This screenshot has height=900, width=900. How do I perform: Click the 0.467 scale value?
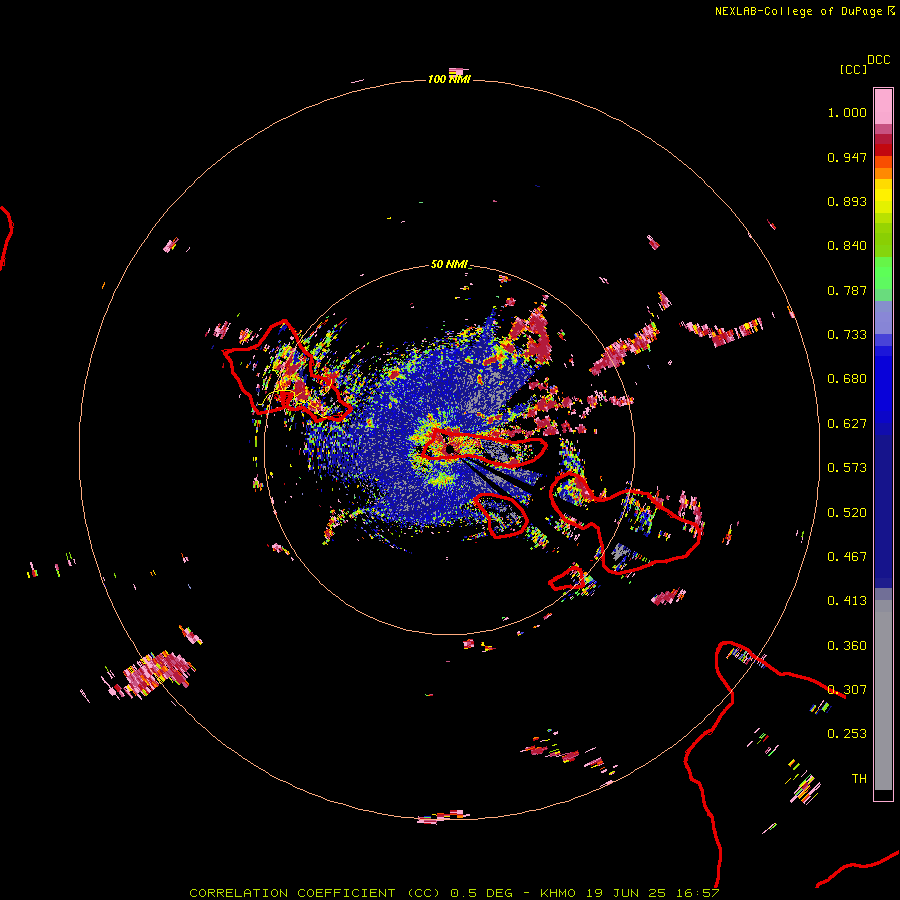tap(847, 557)
